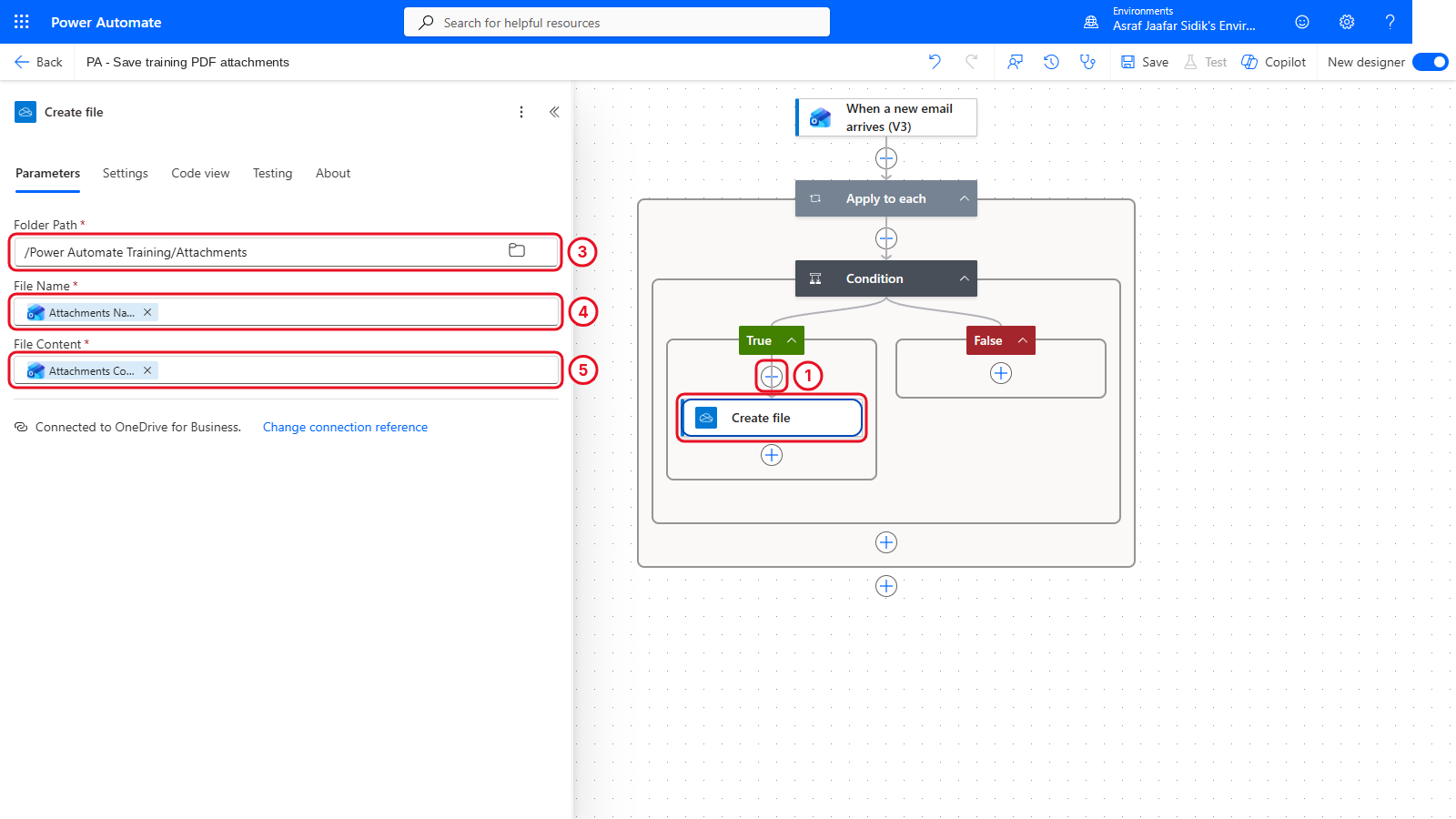Open the Testing tab
1456x819 pixels.
273,173
